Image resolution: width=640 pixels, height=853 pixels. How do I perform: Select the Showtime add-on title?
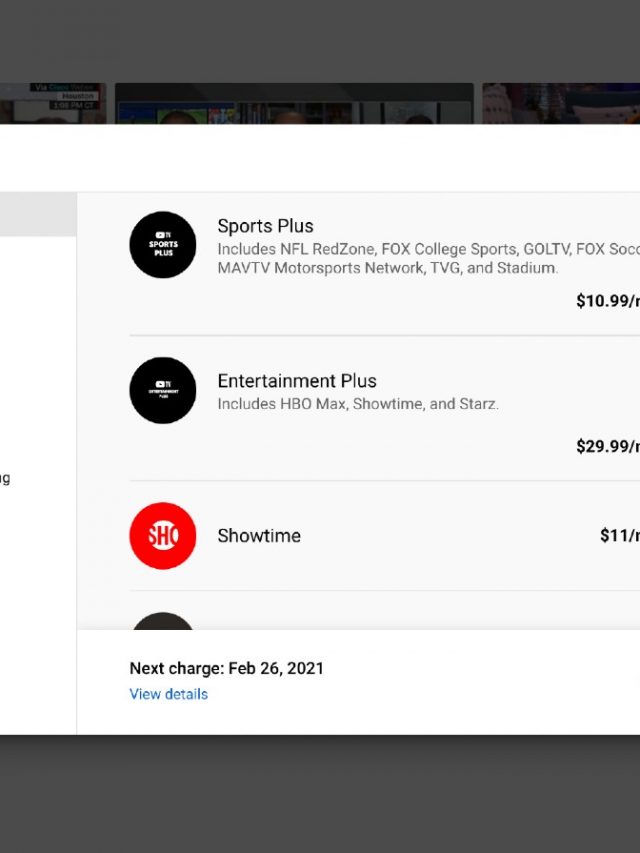pyautogui.click(x=259, y=536)
